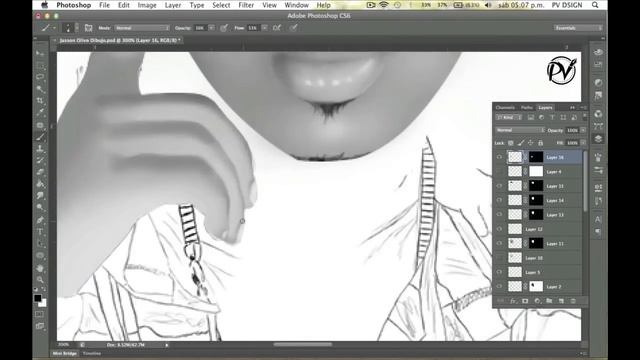Image resolution: width=640 pixels, height=360 pixels.
Task: Click the create new layer icon
Action: pos(561,301)
